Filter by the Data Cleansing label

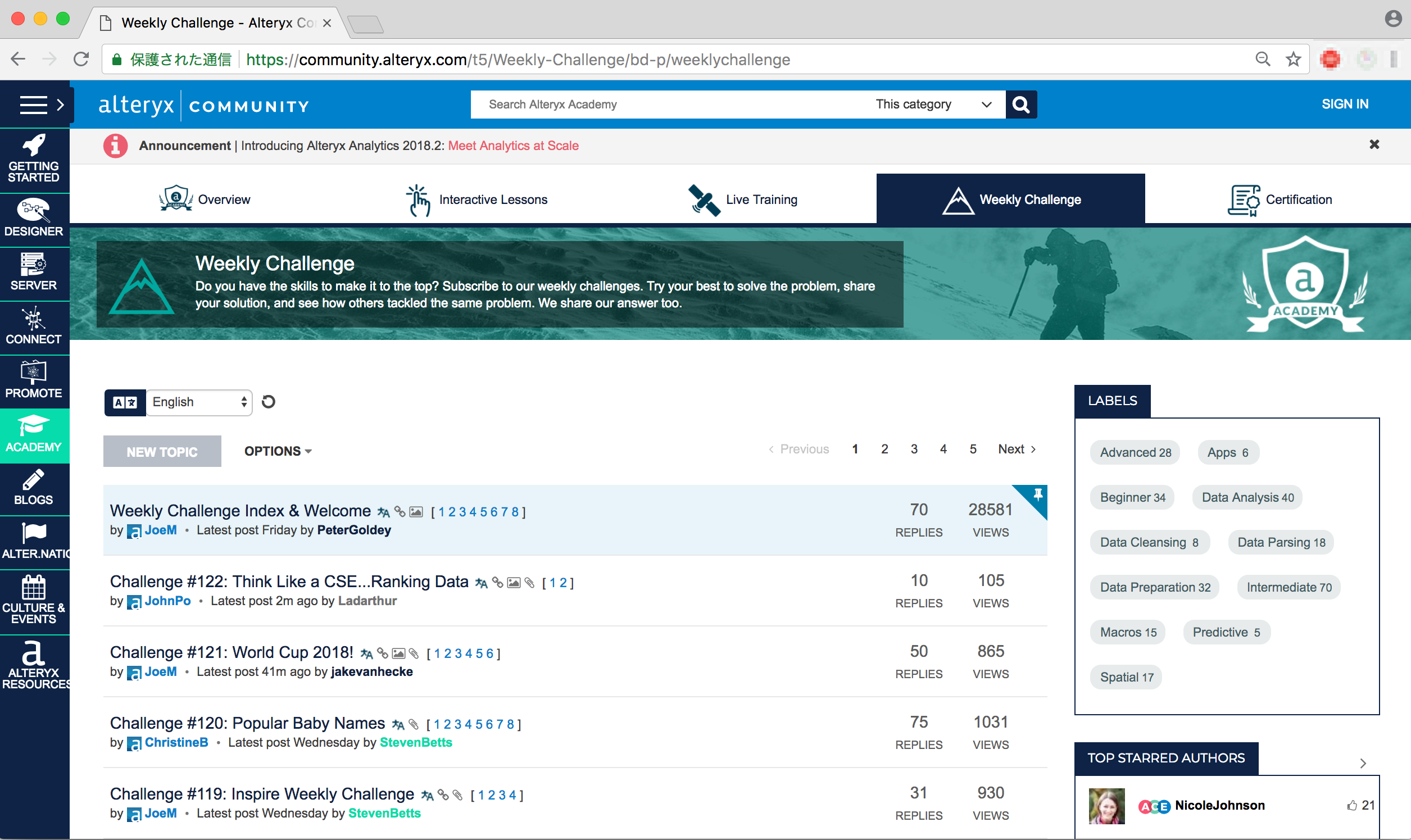pyautogui.click(x=1149, y=542)
